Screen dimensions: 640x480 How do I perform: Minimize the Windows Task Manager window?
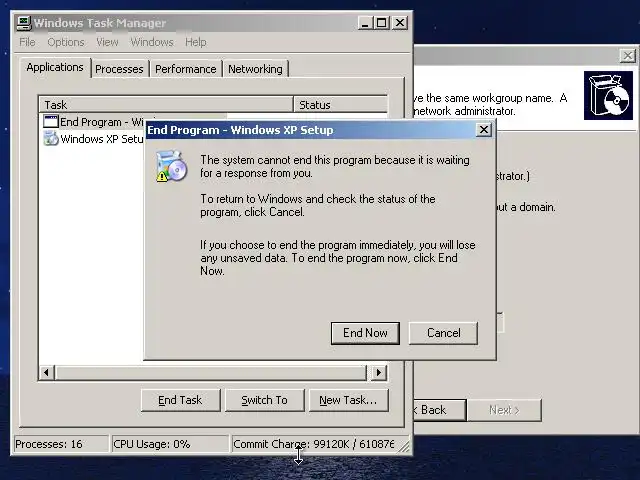click(365, 23)
